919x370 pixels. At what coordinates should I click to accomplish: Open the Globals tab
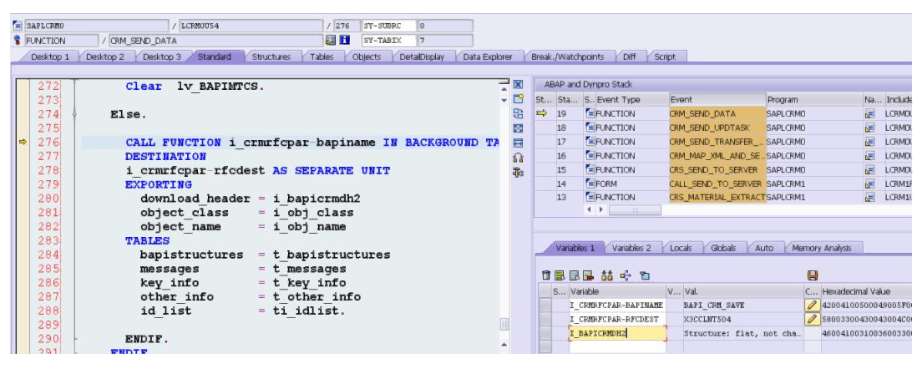pyautogui.click(x=723, y=248)
